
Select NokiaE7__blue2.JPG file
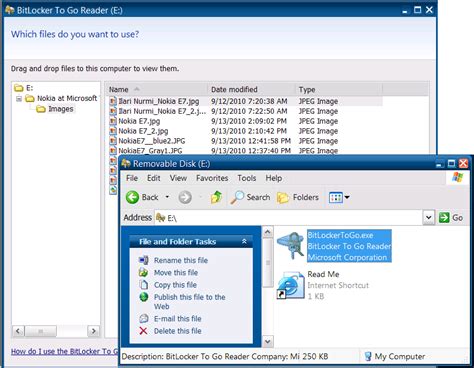[152, 141]
